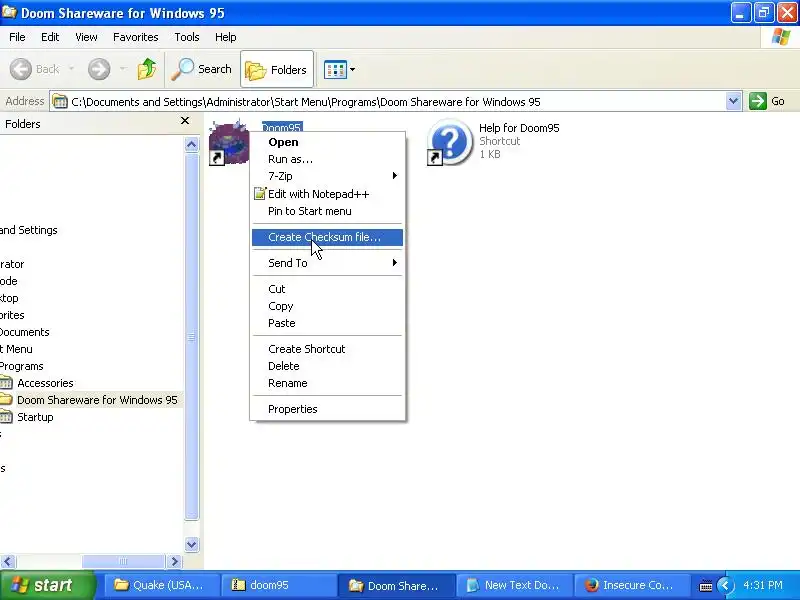Open Forward button history dropdown arrow

click(x=123, y=68)
